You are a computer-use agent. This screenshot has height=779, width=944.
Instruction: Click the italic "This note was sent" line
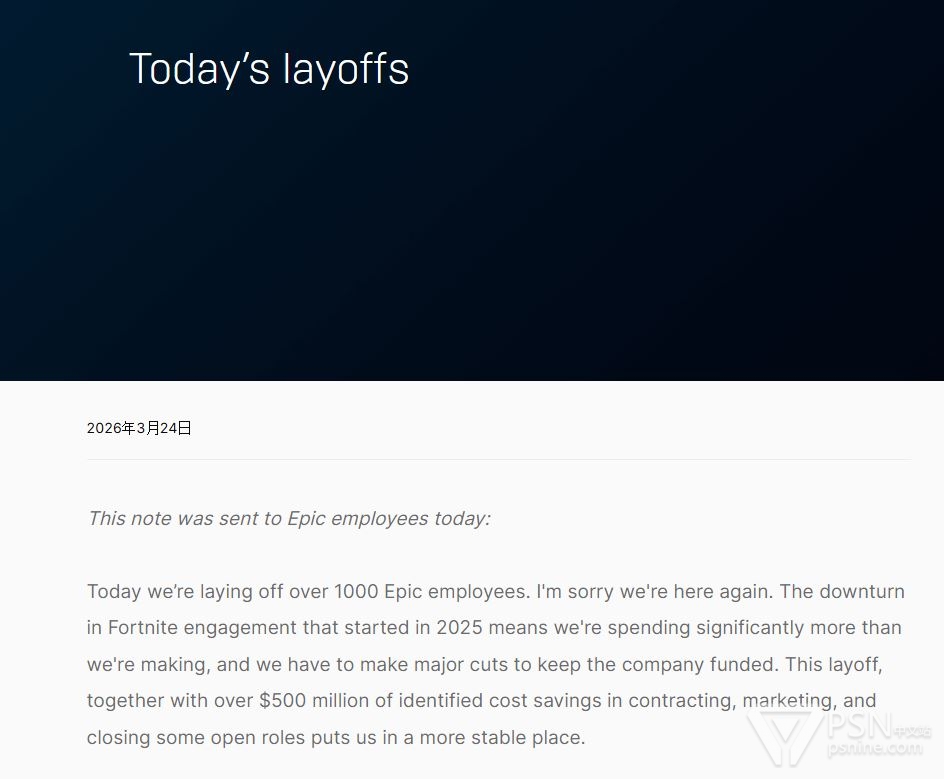pyautogui.click(x=288, y=518)
